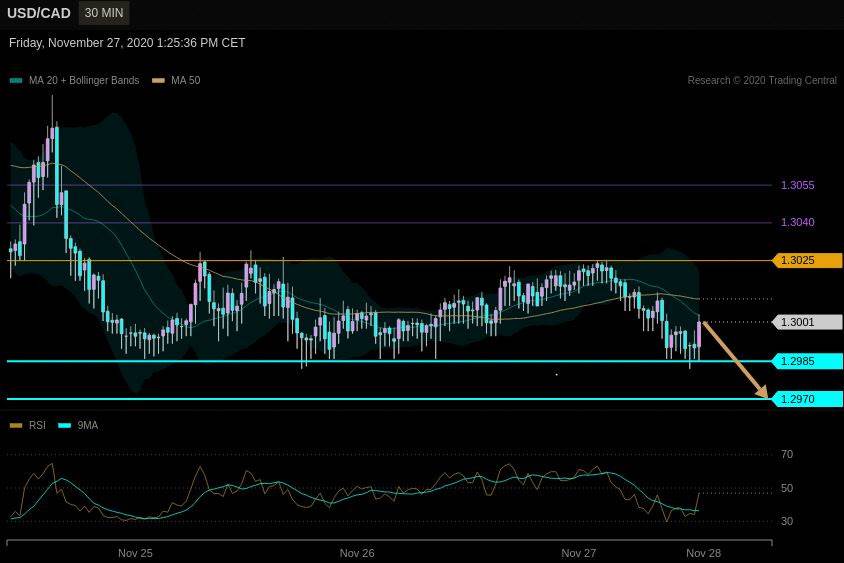Click the Nov 26 date axis label

[357, 553]
